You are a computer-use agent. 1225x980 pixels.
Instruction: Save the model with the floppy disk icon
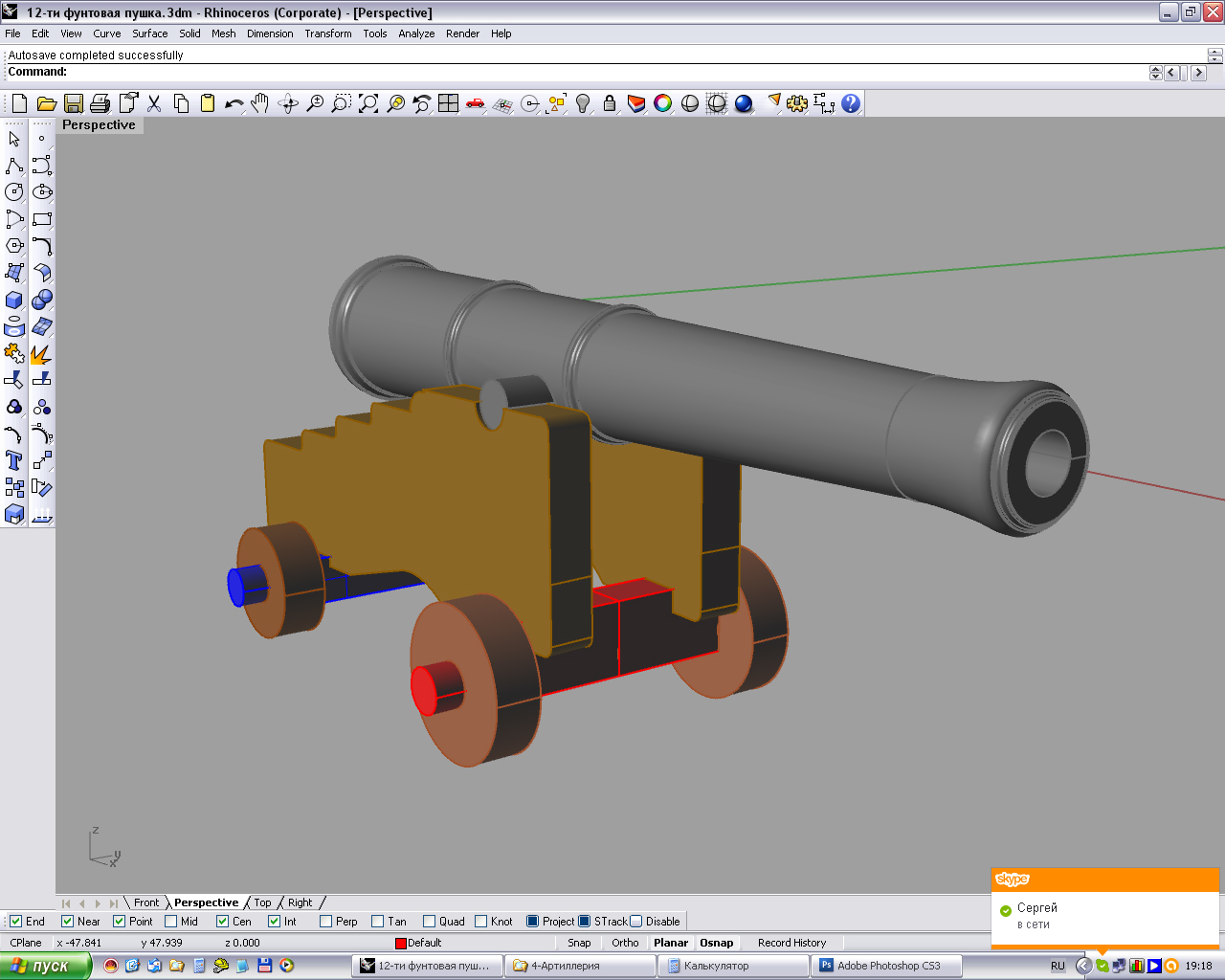(x=73, y=103)
